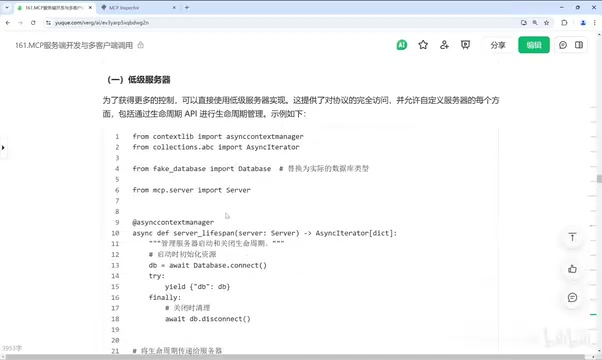This screenshot has width=602, height=360.
Task: Open the presentation mode icon
Action: pyautogui.click(x=465, y=45)
